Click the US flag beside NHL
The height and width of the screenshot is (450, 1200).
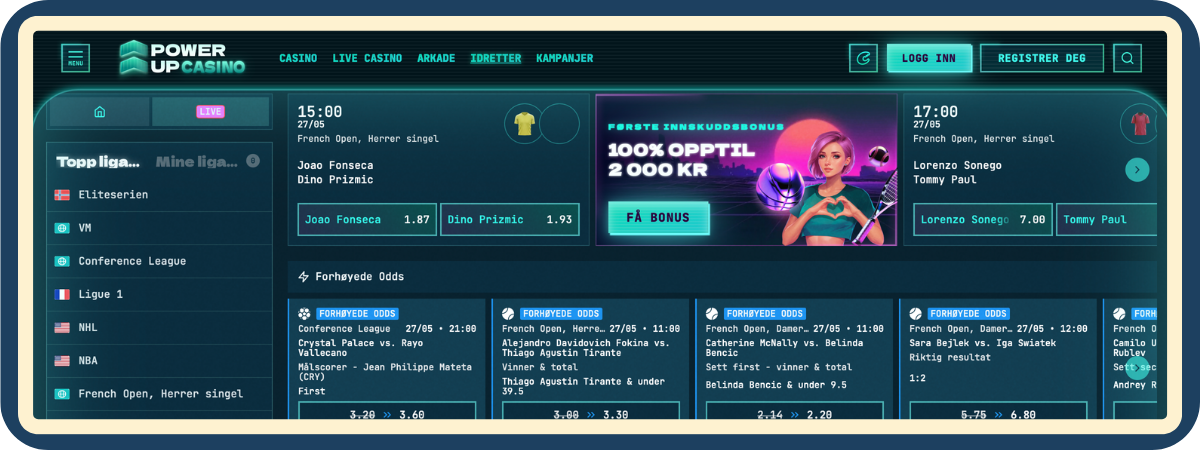tap(62, 327)
